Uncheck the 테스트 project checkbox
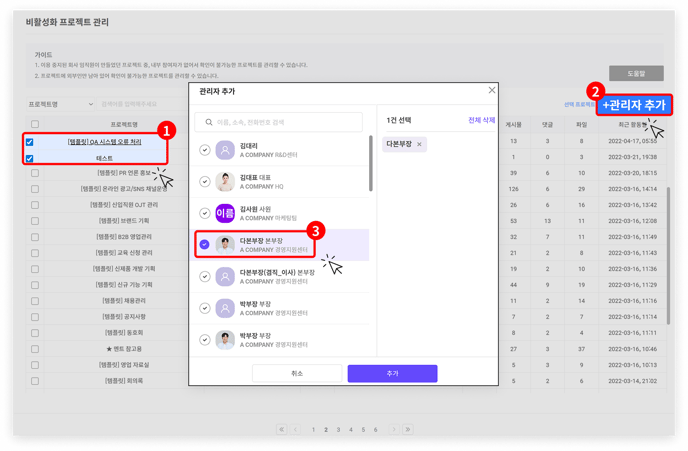 click(30, 158)
